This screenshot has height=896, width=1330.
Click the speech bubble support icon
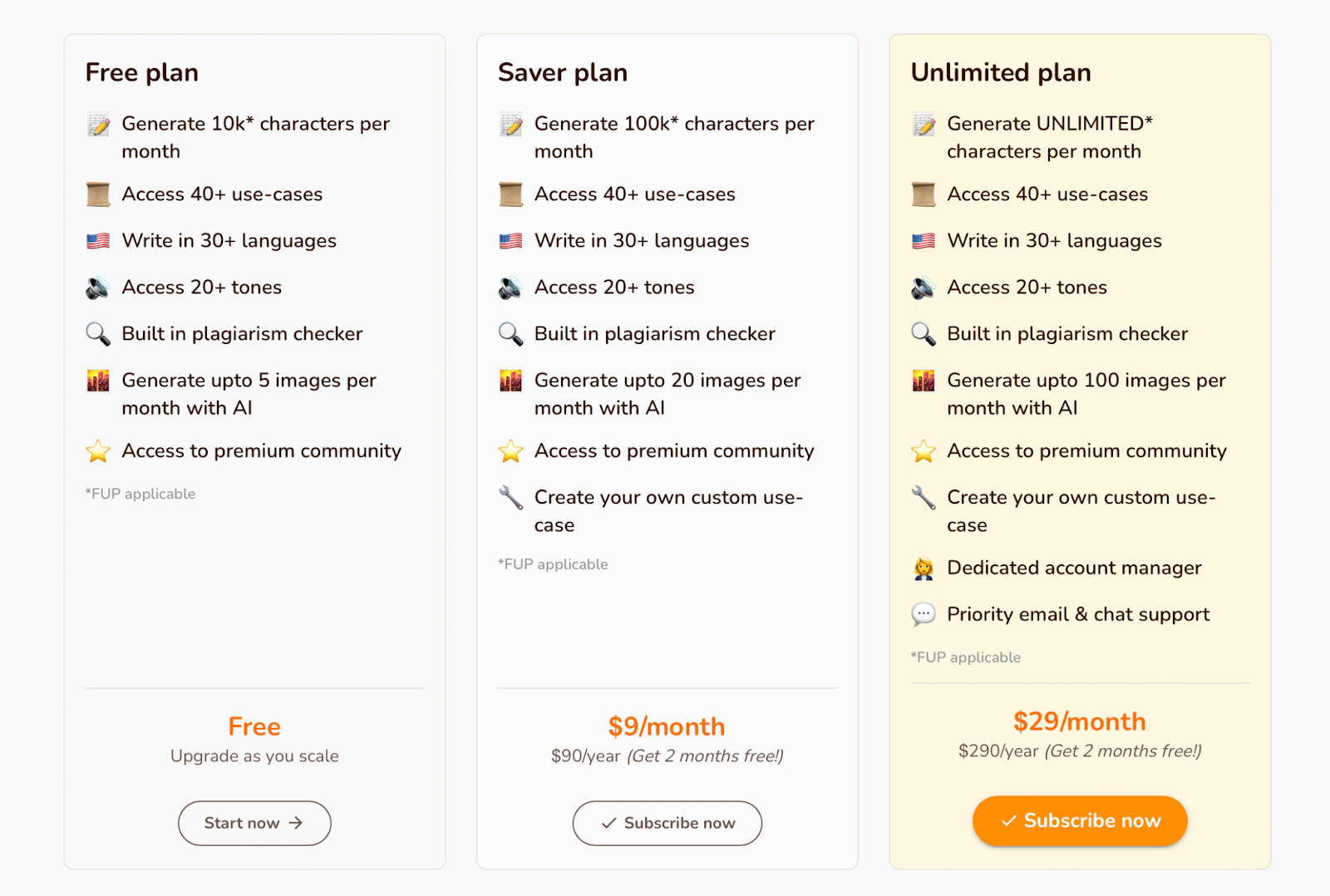click(x=924, y=615)
